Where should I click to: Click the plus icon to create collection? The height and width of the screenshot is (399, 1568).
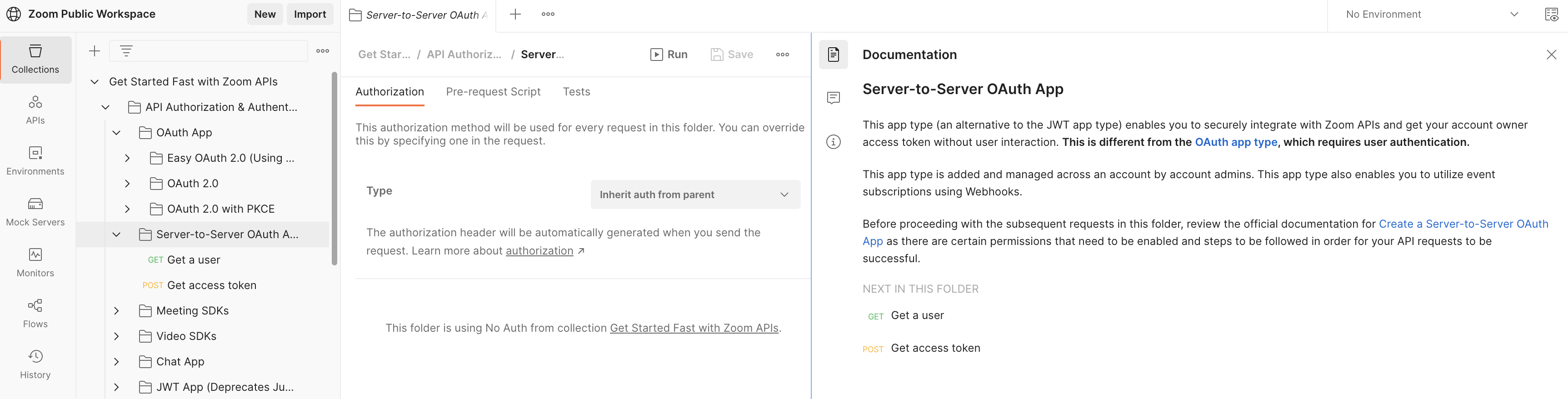(95, 51)
